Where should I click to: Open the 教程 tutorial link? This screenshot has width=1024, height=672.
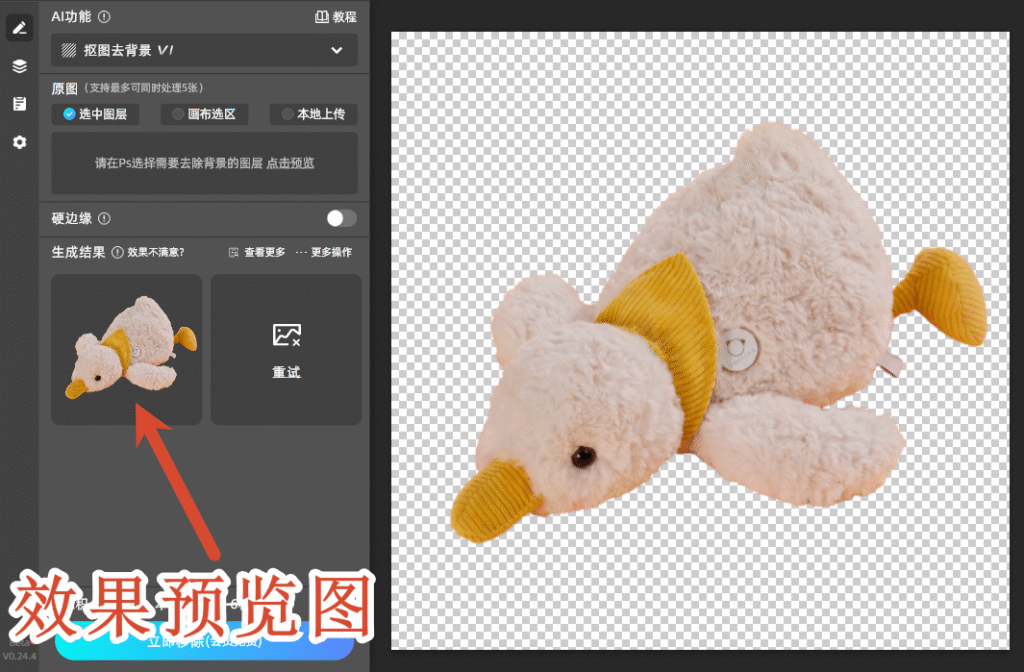coord(336,17)
